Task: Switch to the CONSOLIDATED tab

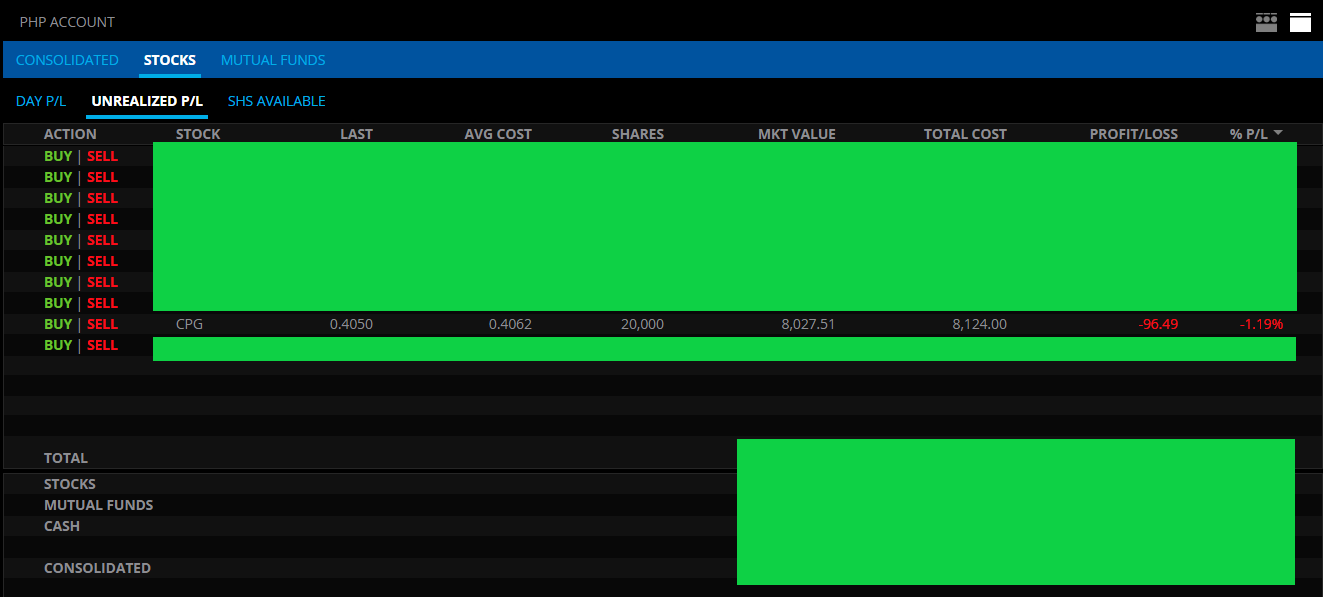Action: coord(67,60)
